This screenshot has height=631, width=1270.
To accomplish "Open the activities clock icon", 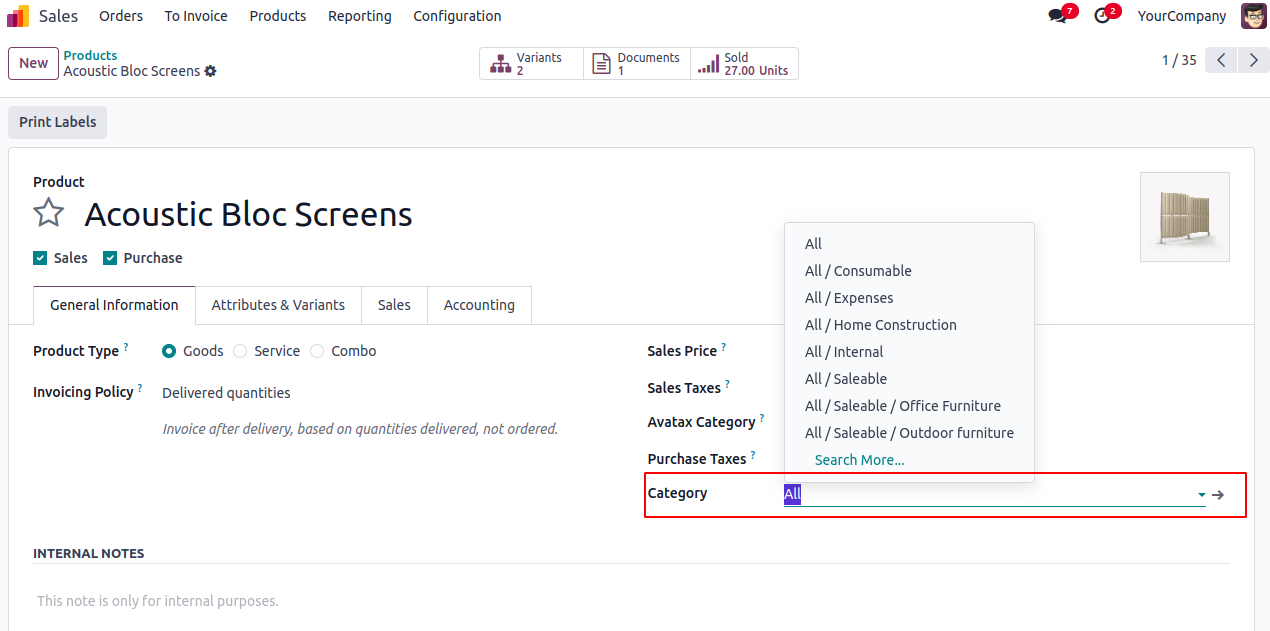I will [x=1102, y=16].
